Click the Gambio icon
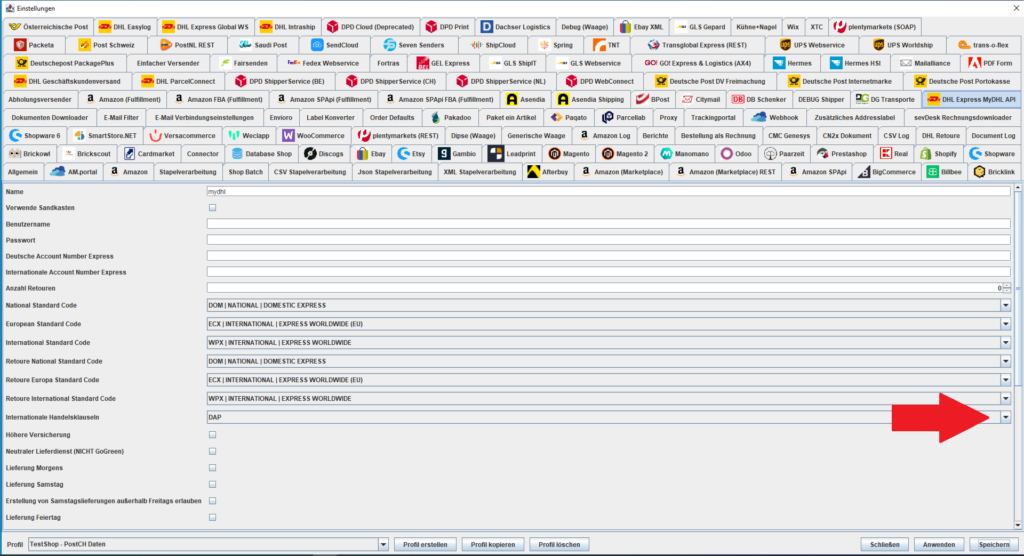Viewport: 1024px width, 556px height. pyautogui.click(x=444, y=154)
